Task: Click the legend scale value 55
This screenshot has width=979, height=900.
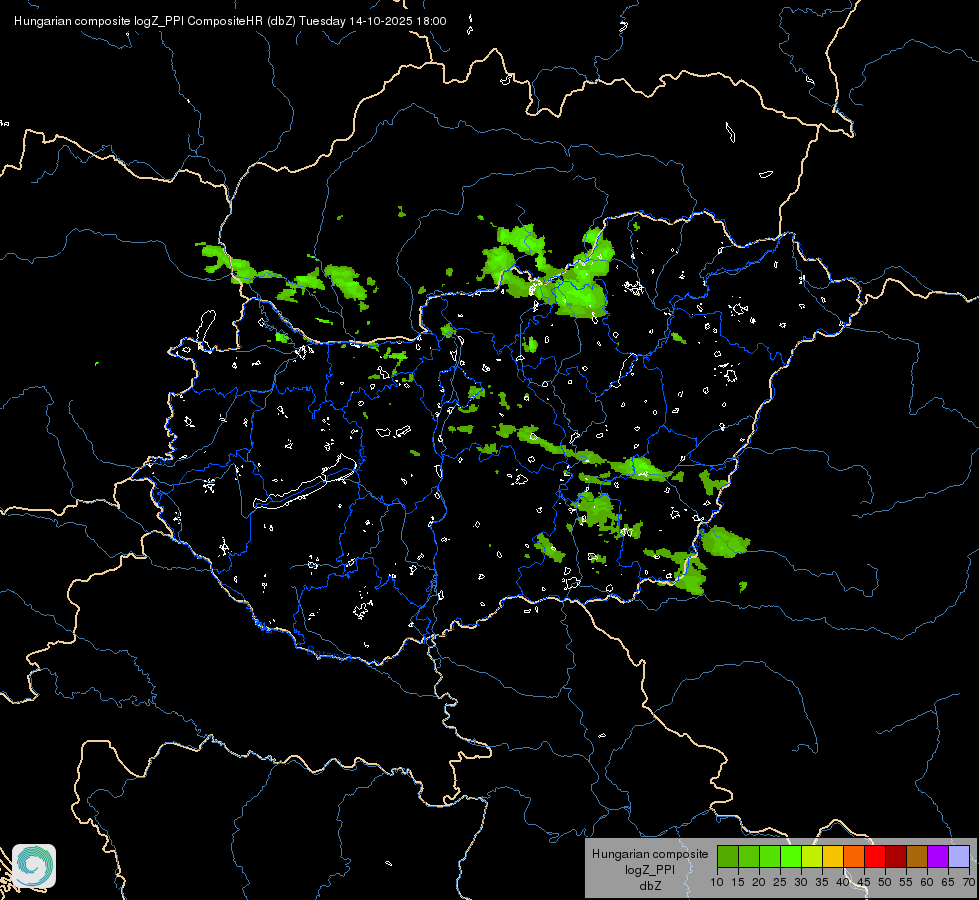Action: [906, 882]
